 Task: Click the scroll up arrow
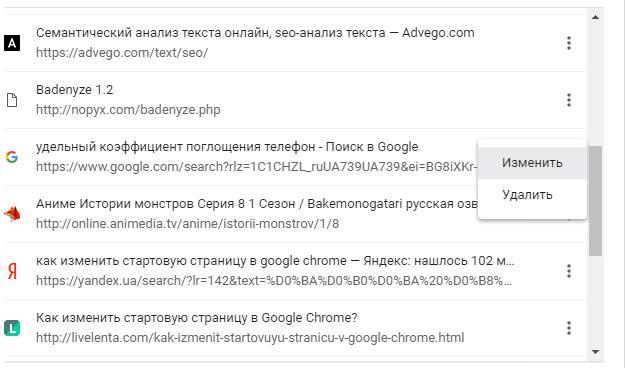pyautogui.click(x=596, y=17)
